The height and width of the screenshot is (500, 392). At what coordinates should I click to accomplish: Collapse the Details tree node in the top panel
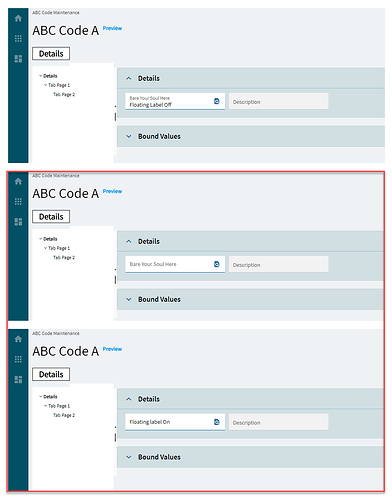click(40, 76)
